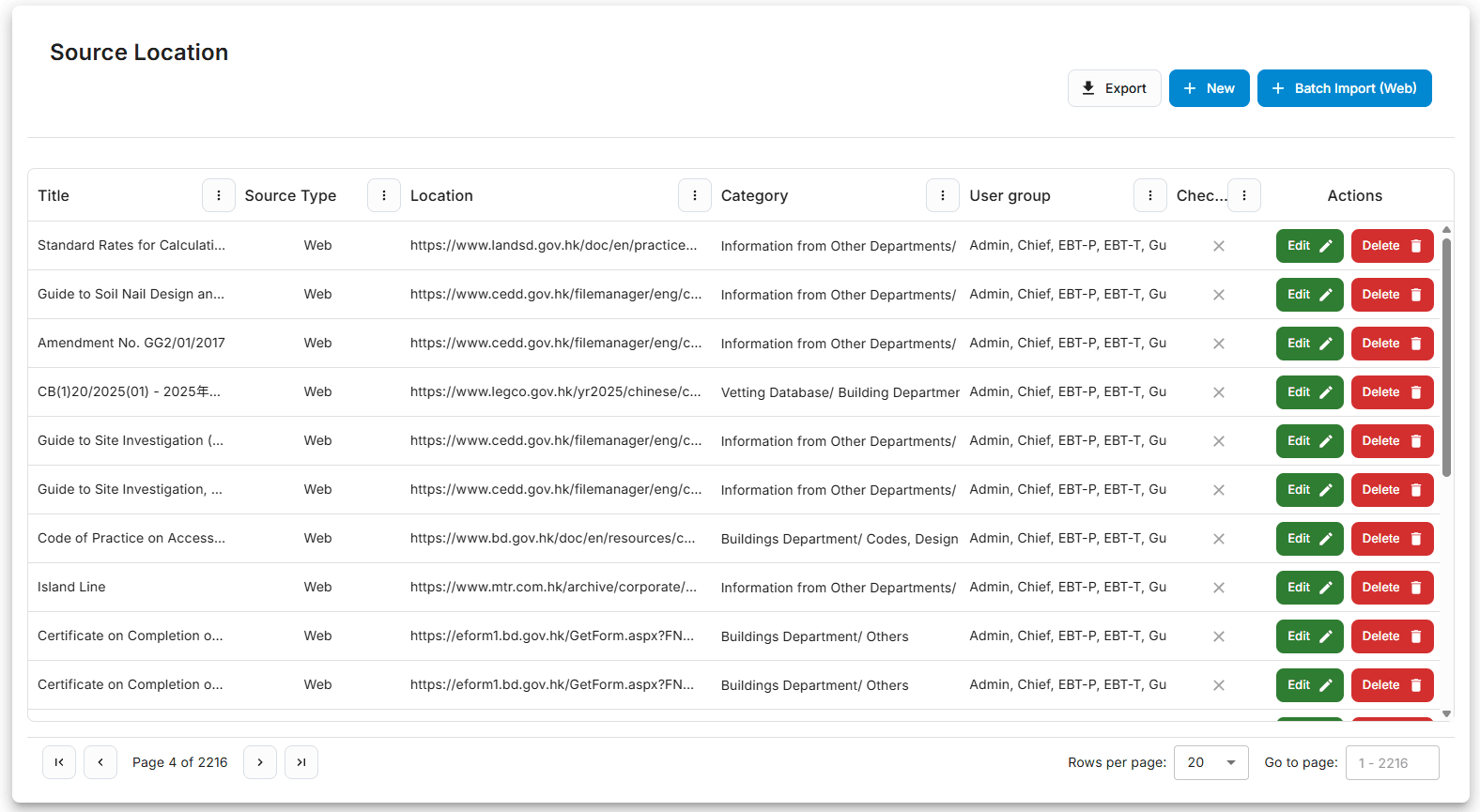Viewport: 1480px width, 812px height.
Task: Delete Code of Practice on Access row
Action: click(x=1393, y=539)
